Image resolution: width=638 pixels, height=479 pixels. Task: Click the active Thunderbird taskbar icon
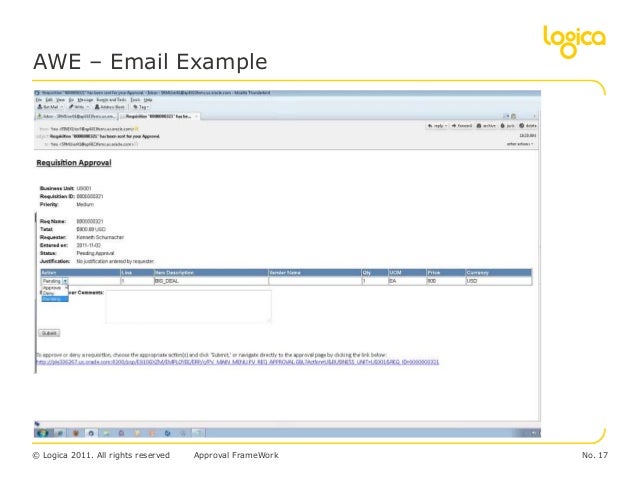tap(91, 433)
